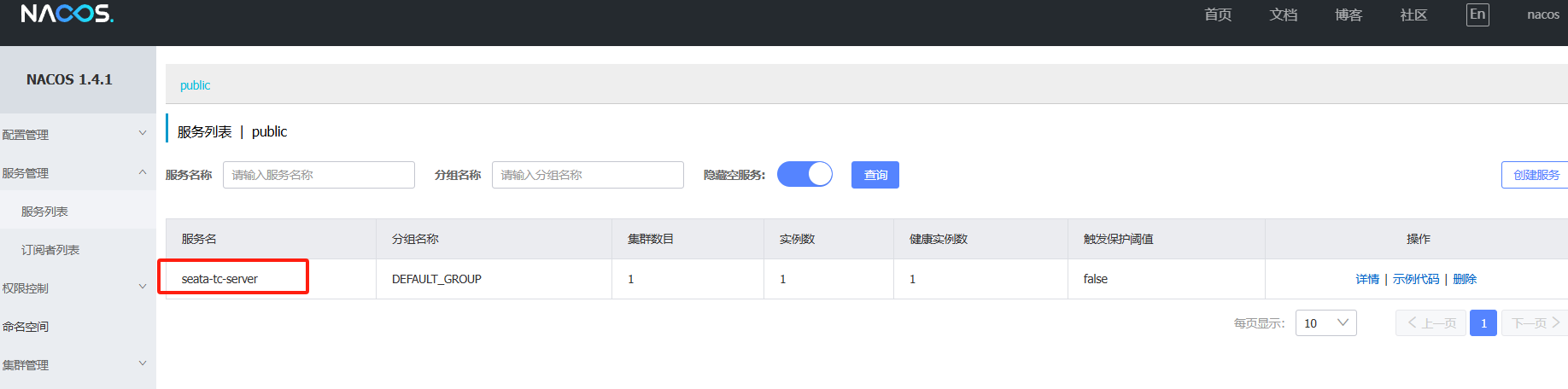Image resolution: width=1568 pixels, height=389 pixels.
Task: View 示例代码 for seata-tc-server
Action: click(1415, 279)
